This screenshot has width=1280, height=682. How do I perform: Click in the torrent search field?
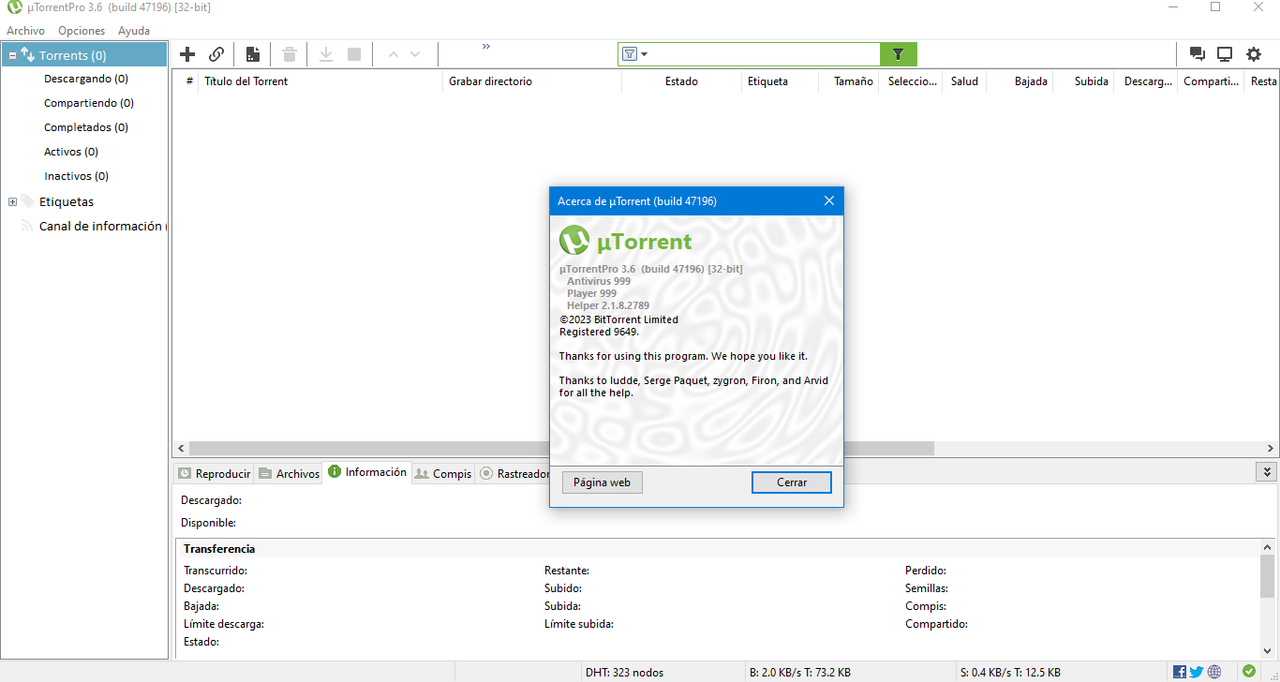tap(764, 54)
